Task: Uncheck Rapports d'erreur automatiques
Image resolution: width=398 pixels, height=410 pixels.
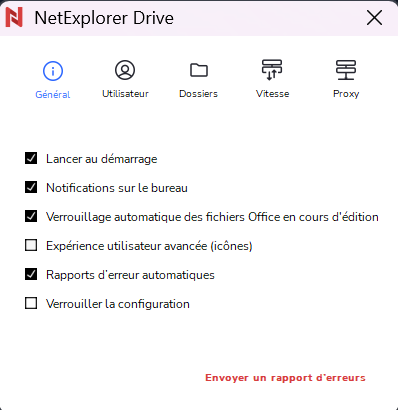Action: (x=31, y=274)
